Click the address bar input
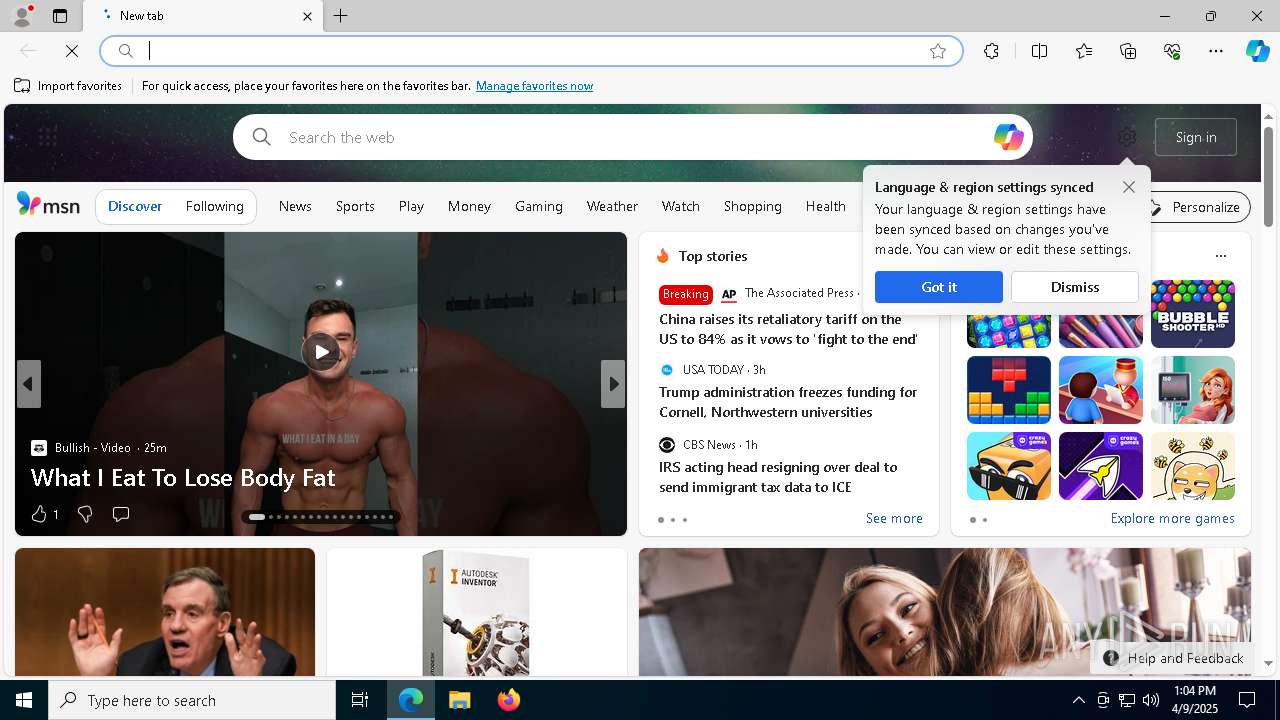The width and height of the screenshot is (1280, 720). coord(530,51)
